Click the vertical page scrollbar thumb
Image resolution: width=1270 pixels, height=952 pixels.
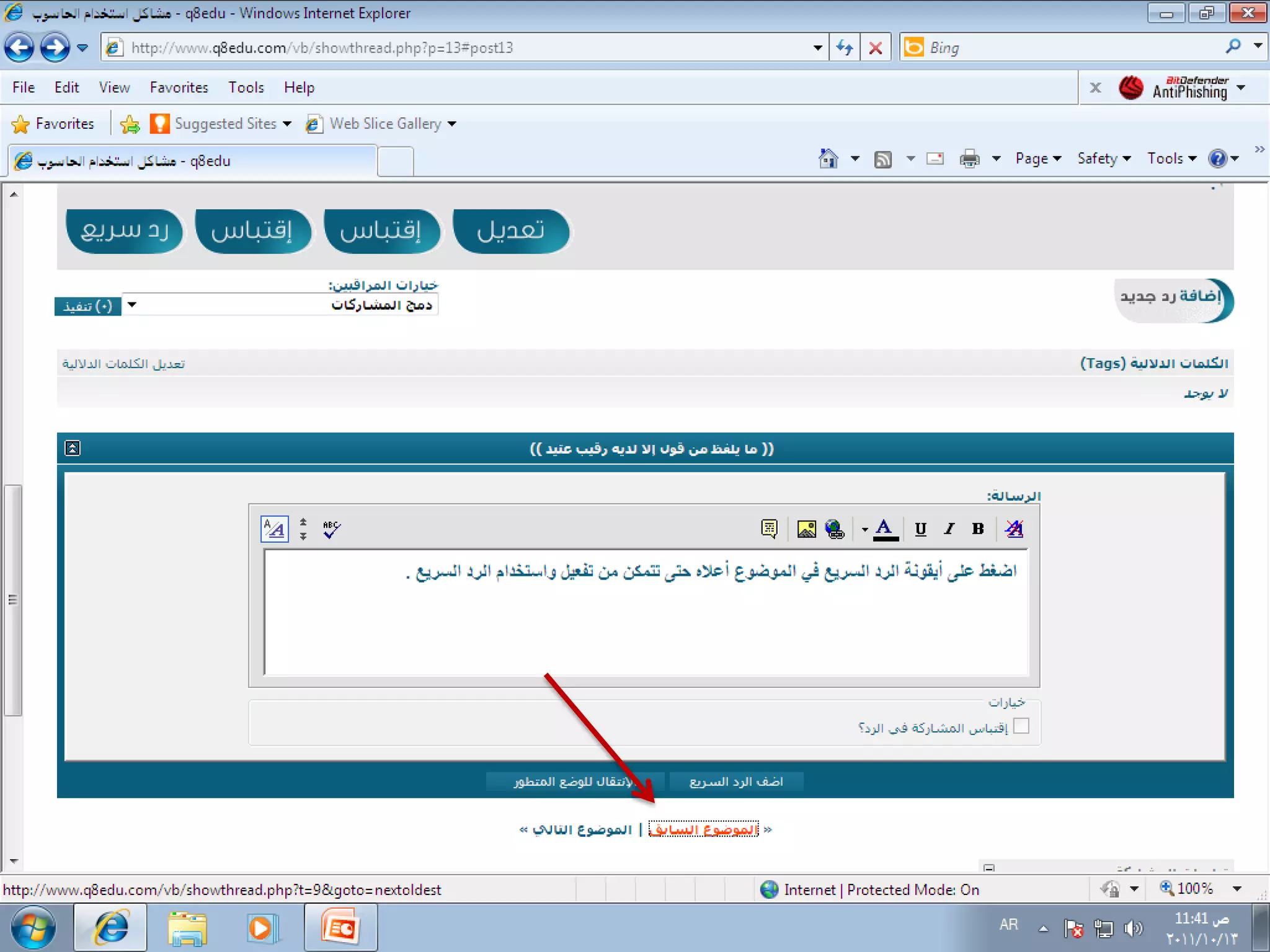[13, 600]
